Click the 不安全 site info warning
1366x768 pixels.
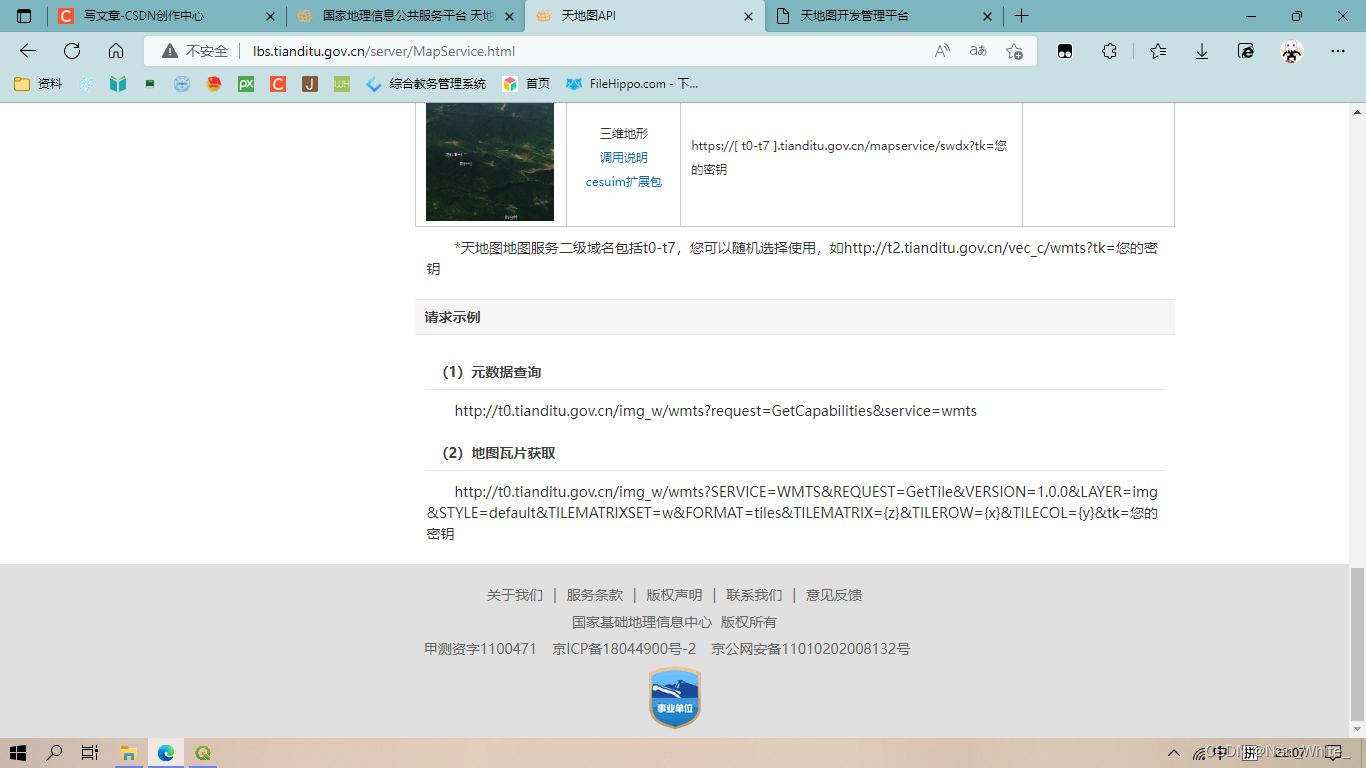coord(196,51)
